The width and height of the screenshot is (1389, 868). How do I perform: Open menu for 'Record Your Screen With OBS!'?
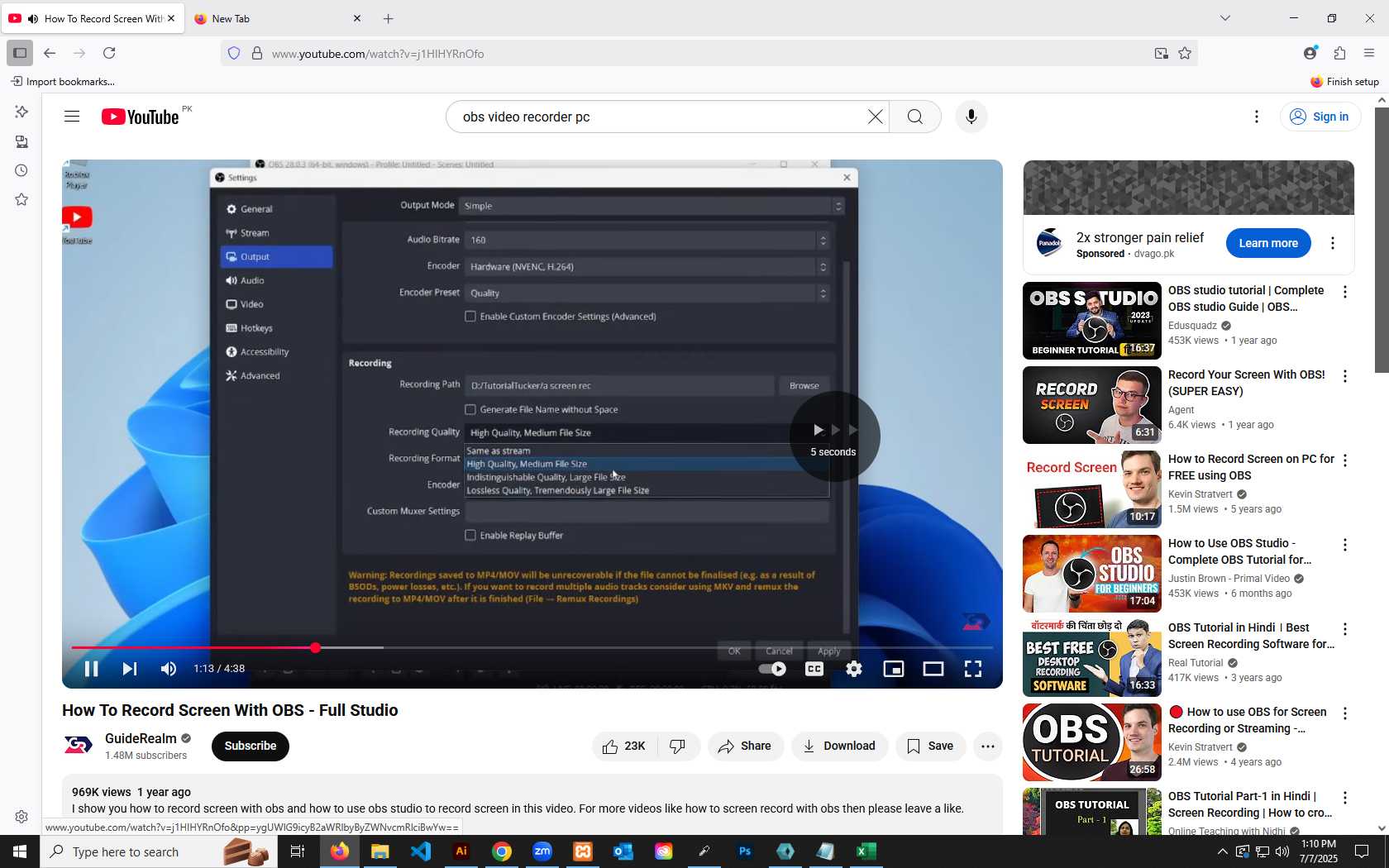click(x=1345, y=376)
